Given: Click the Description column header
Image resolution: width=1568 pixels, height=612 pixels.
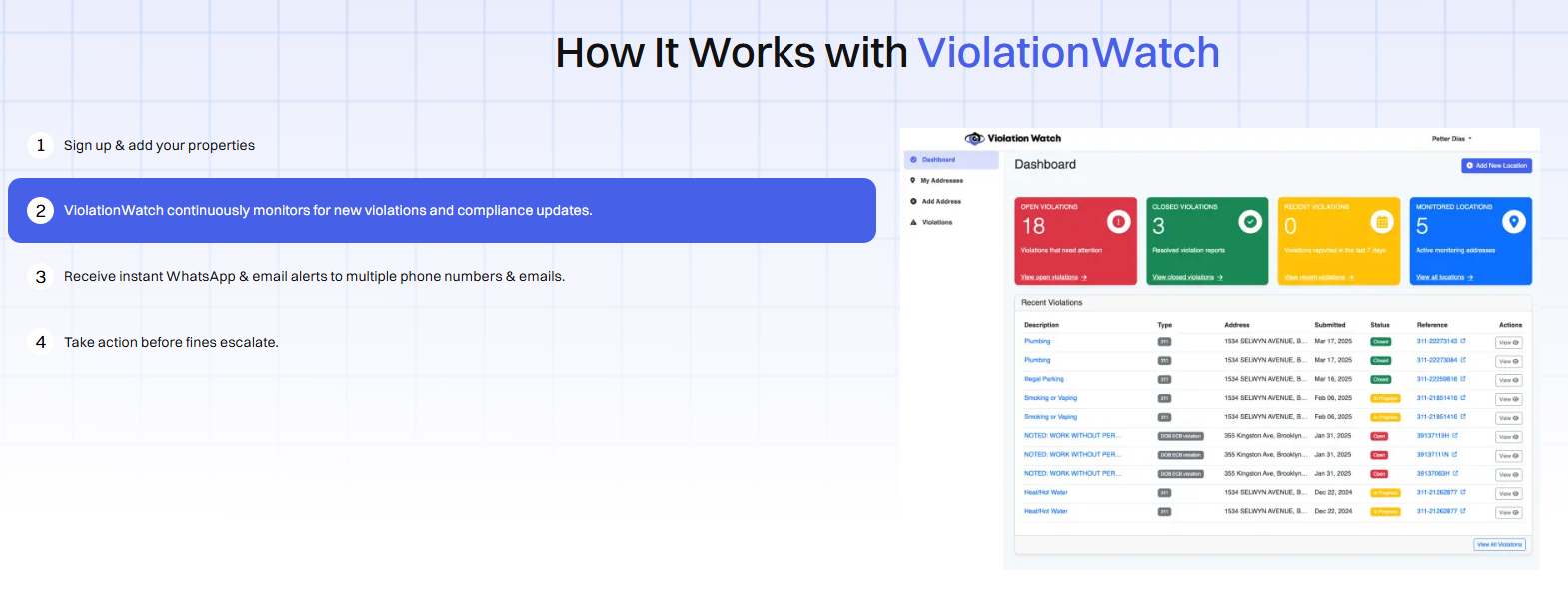Looking at the screenshot, I should pyautogui.click(x=1041, y=325).
